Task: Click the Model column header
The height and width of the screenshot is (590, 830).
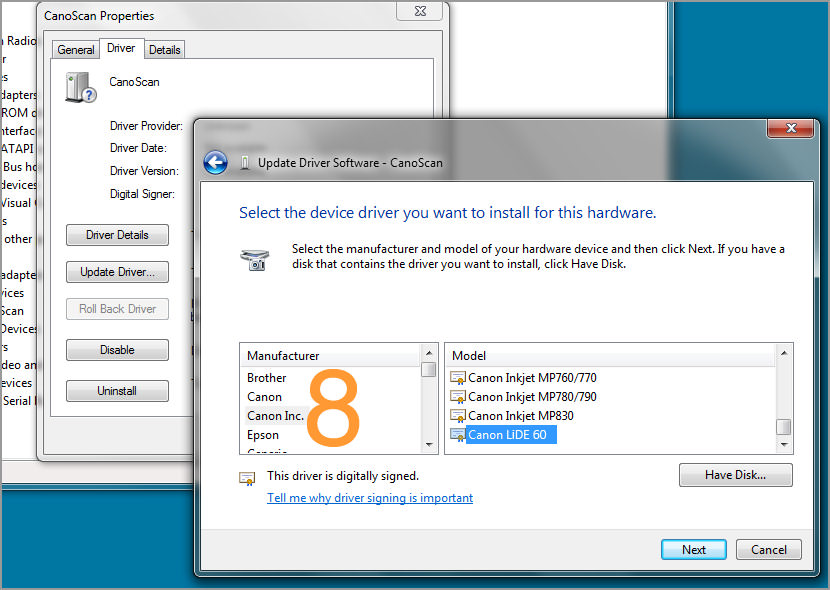Action: click(611, 356)
